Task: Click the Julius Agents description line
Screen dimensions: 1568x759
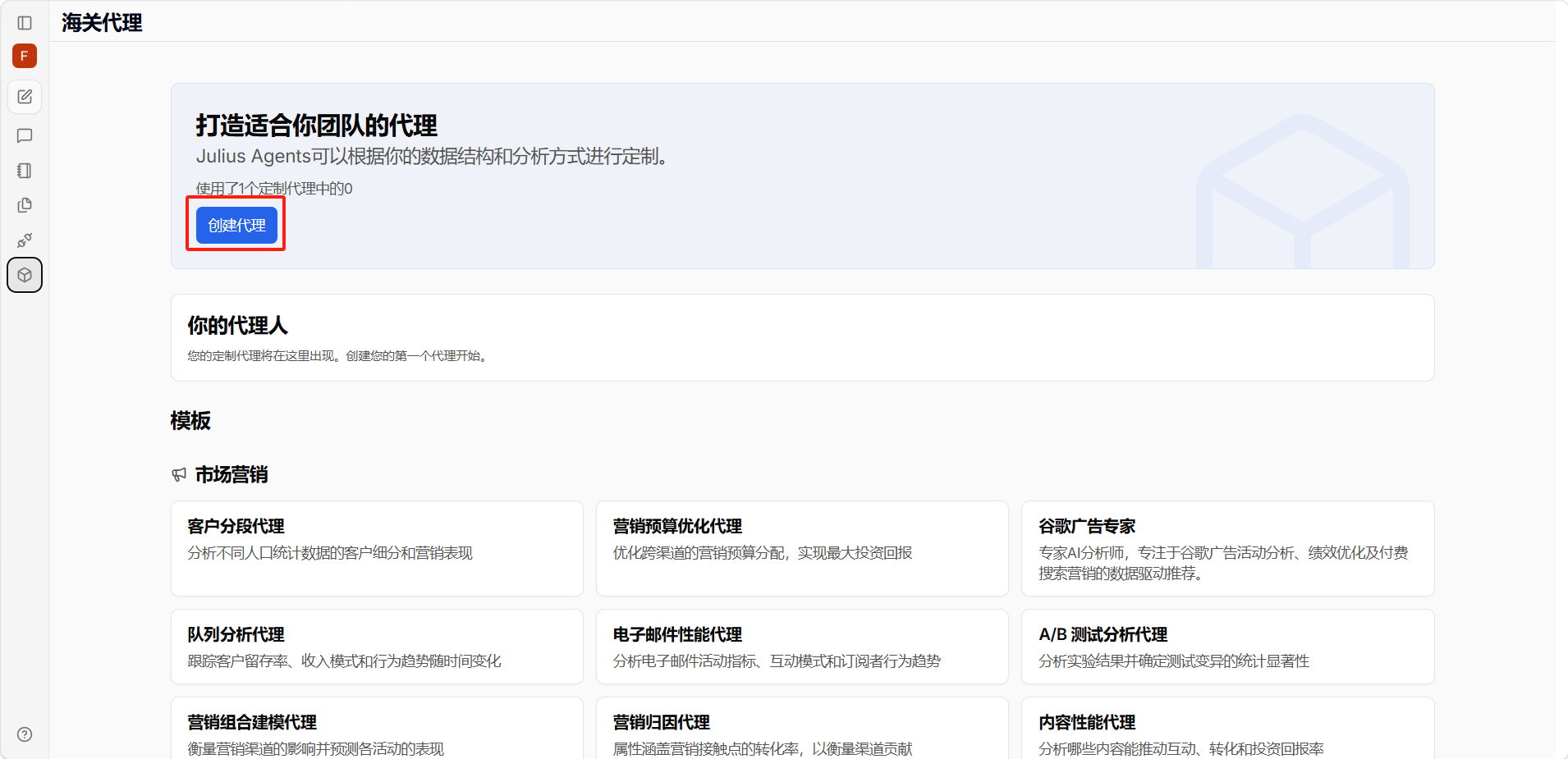Action: click(x=434, y=156)
